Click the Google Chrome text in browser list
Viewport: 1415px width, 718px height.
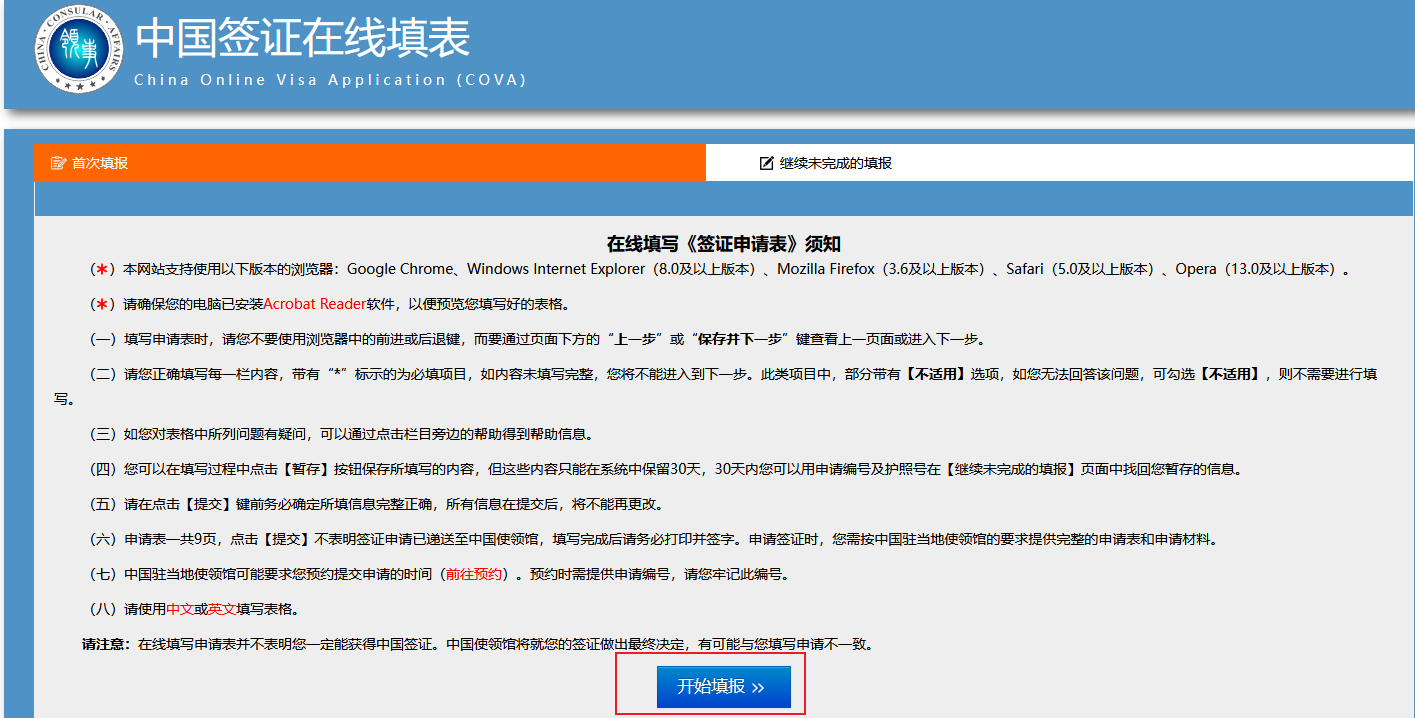click(400, 270)
